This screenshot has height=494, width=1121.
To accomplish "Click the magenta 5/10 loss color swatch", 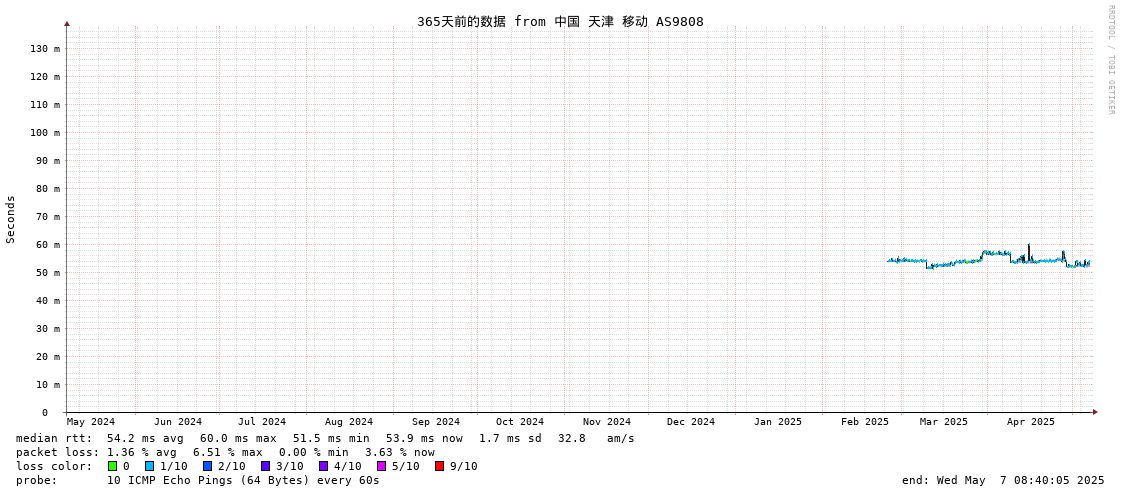I will tap(381, 466).
